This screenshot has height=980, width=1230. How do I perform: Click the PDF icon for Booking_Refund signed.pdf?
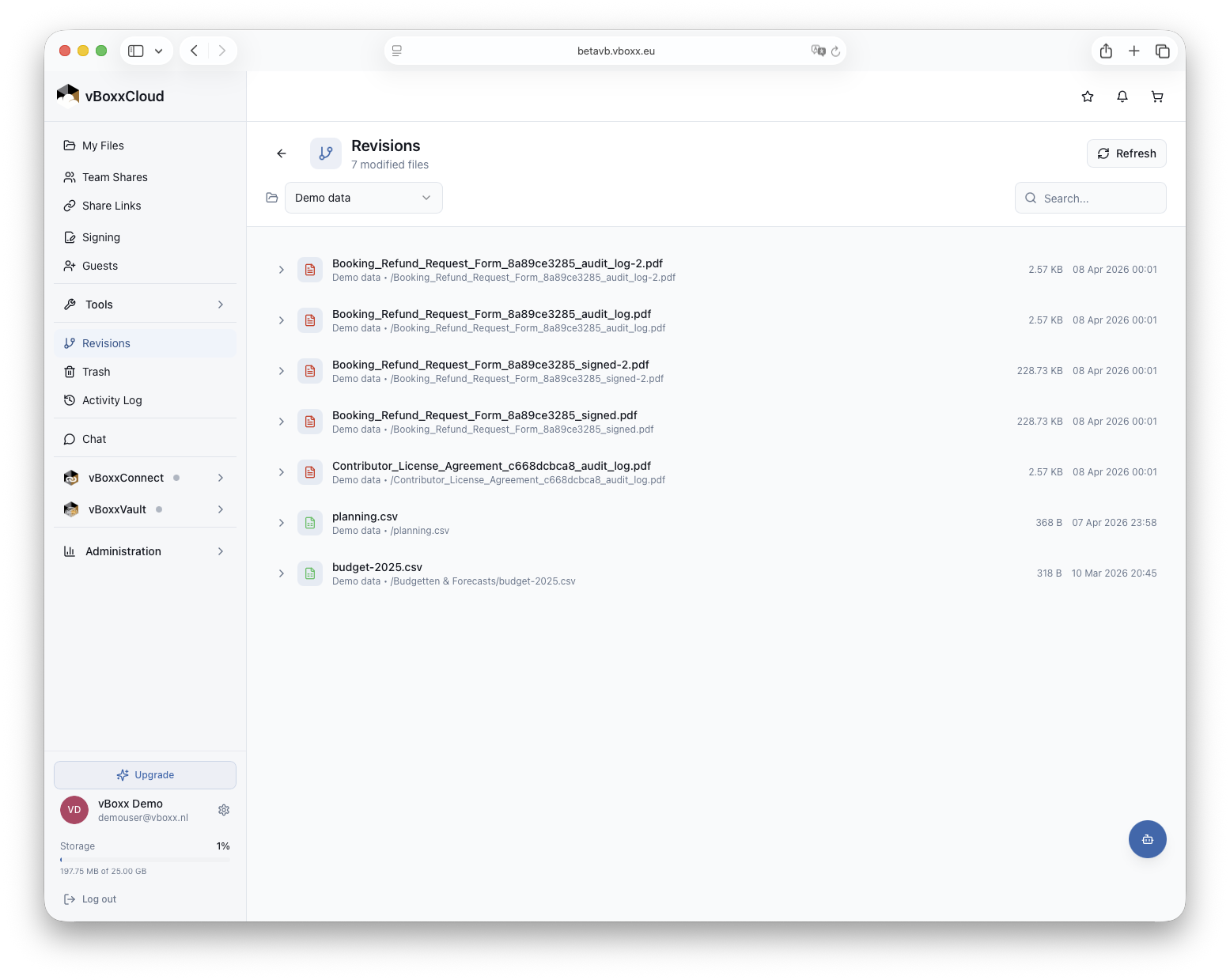pos(310,422)
